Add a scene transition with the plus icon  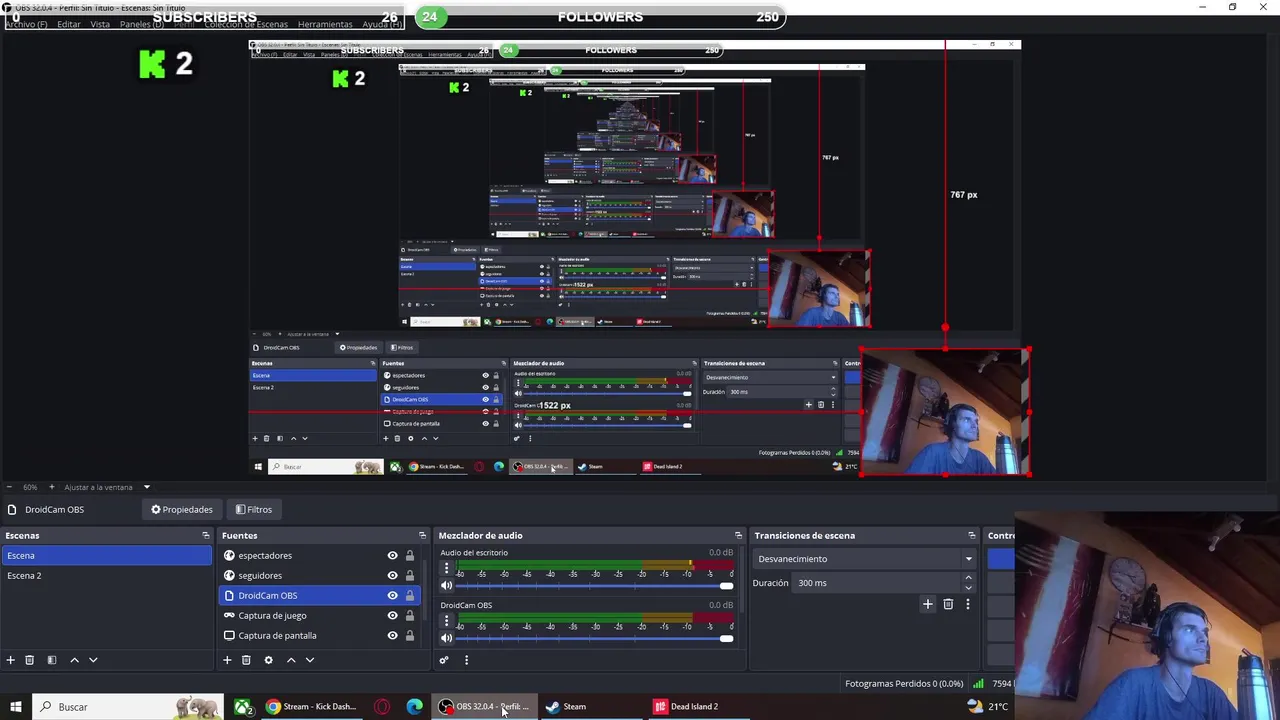928,604
